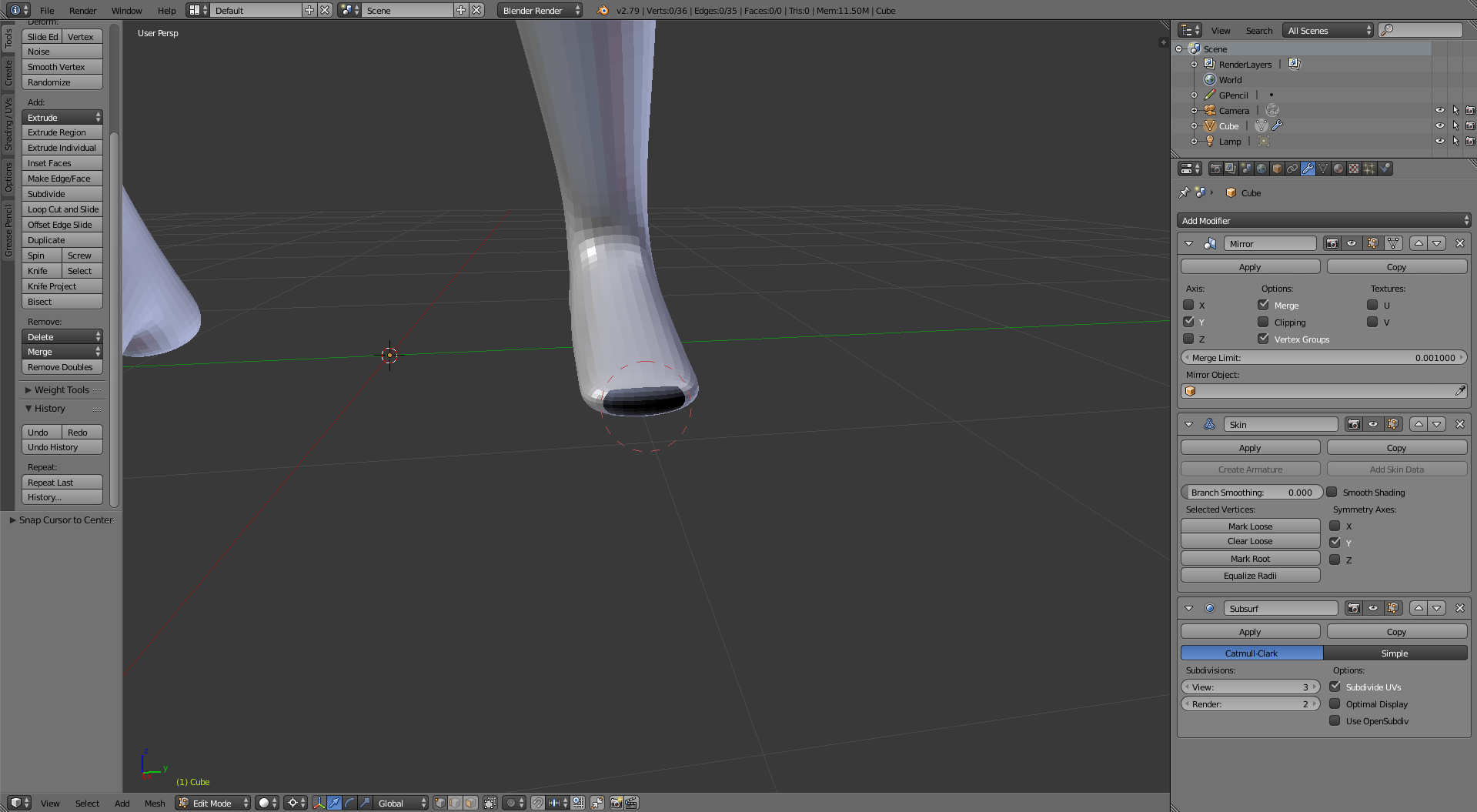Toggle limit selection to visible icon
Screen dimensions: 1477x812
click(x=490, y=803)
